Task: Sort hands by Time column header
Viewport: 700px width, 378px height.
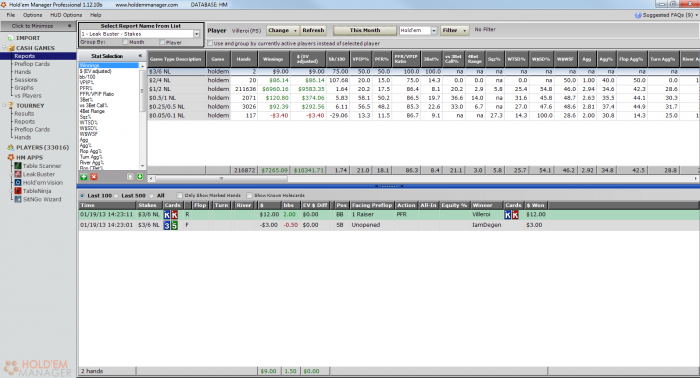Action: (x=107, y=205)
